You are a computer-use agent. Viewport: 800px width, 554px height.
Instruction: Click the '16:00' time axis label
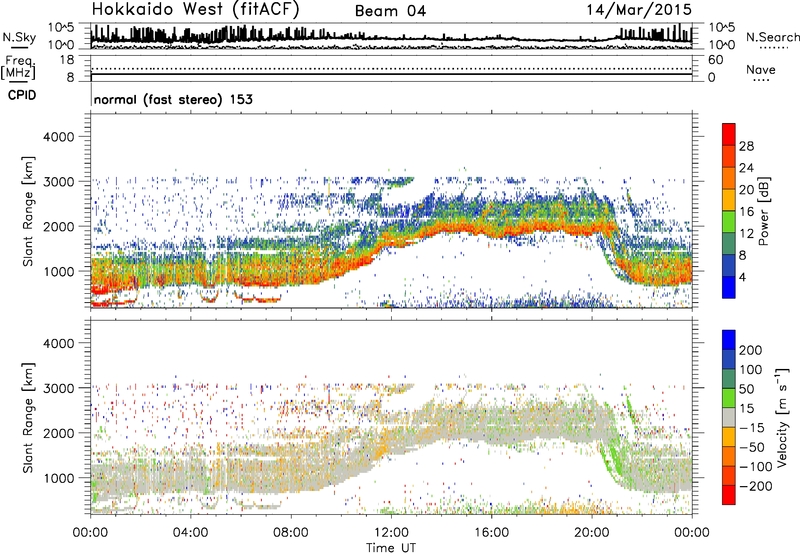[492, 533]
